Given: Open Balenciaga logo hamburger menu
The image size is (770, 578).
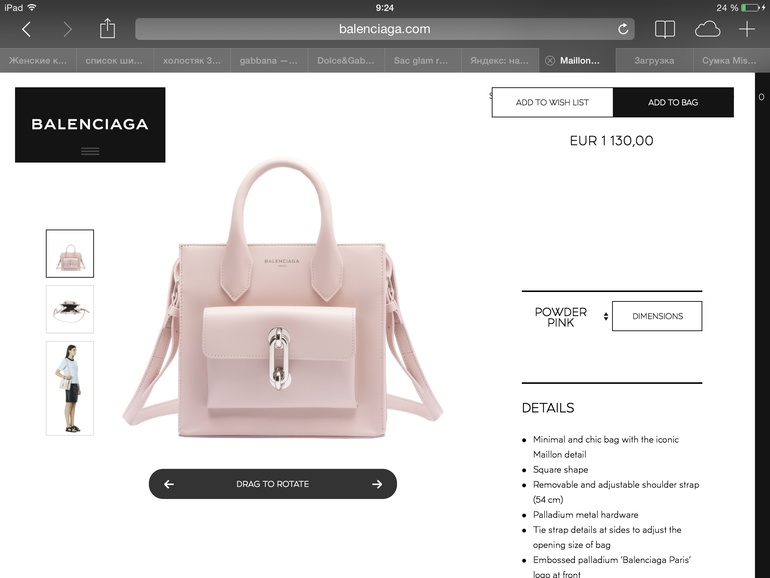Looking at the screenshot, I should tap(90, 151).
